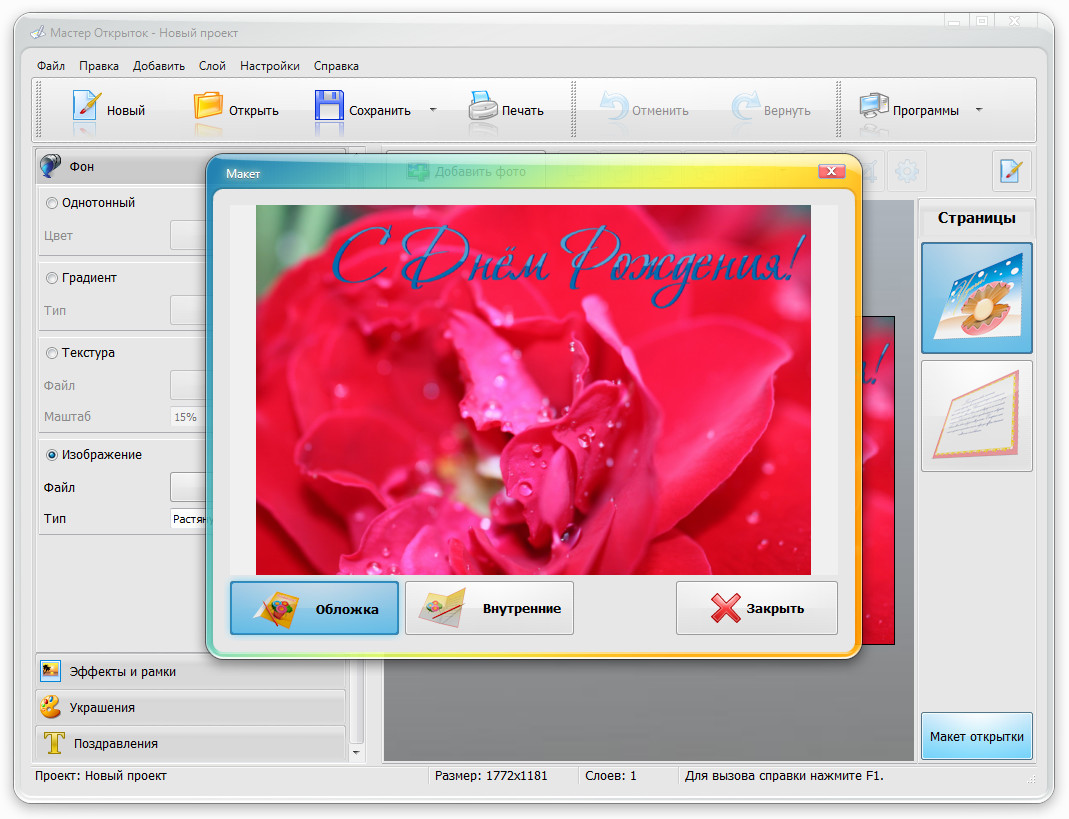Enable the Текстура background option

[52, 353]
